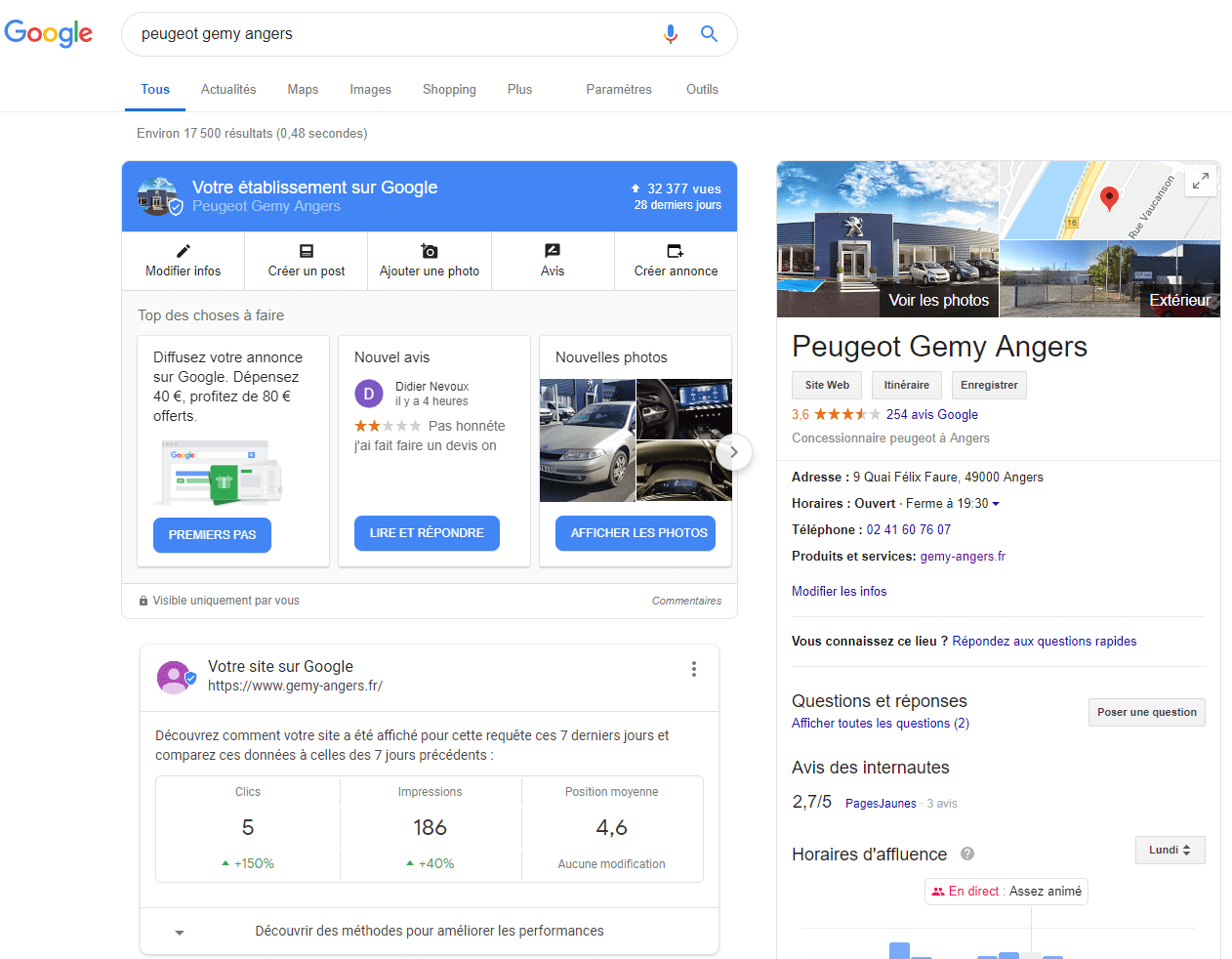1232x959 pixels.
Task: Expand opening hours next to Ferme à 19:30
Action: pyautogui.click(x=996, y=504)
